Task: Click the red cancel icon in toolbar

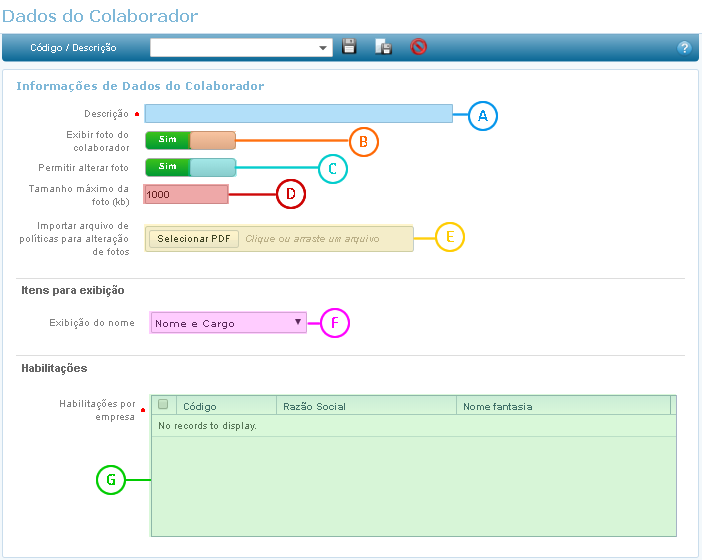Action: 418,47
